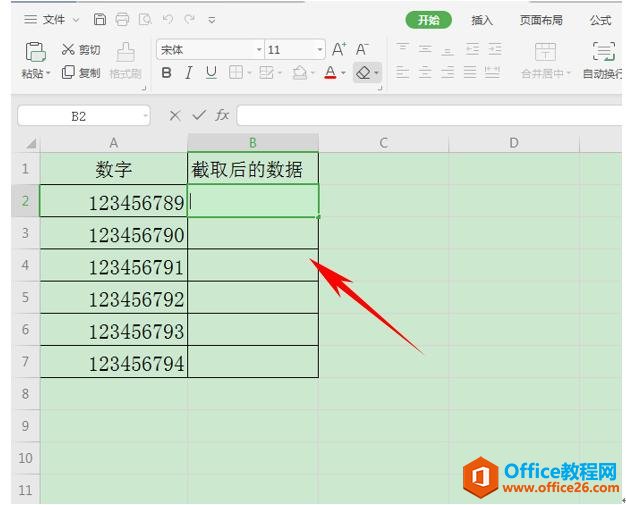The height and width of the screenshot is (505, 626).
Task: Undo the last action
Action: pyautogui.click(x=168, y=19)
